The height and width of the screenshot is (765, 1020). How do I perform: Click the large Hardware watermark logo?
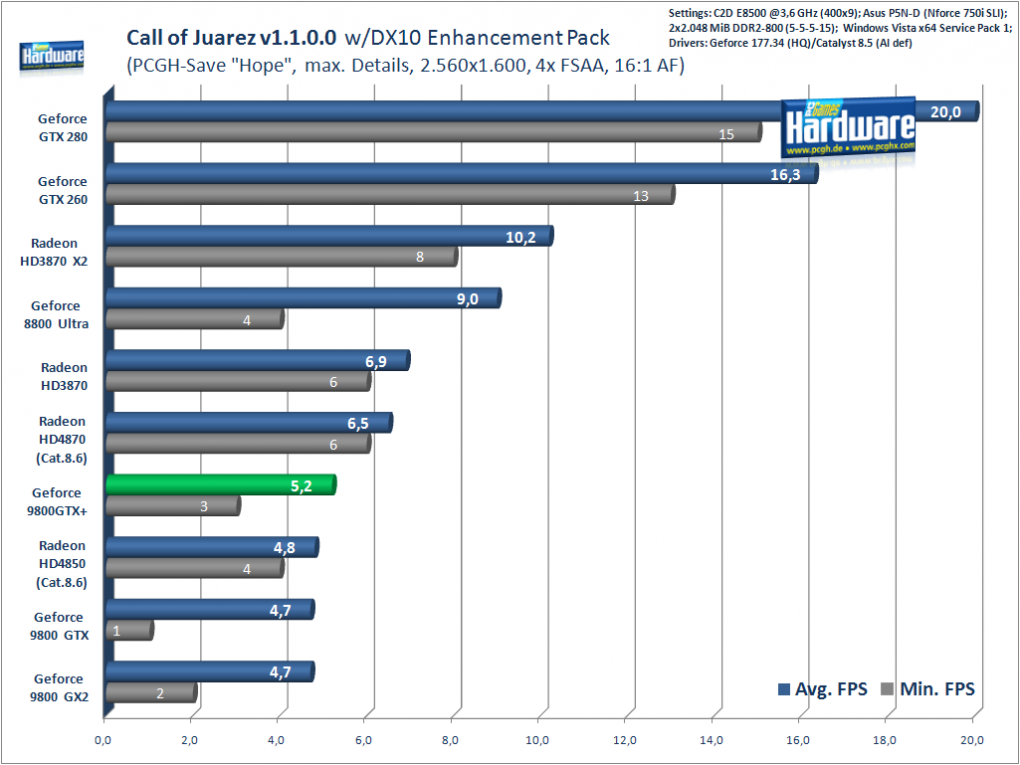point(848,129)
